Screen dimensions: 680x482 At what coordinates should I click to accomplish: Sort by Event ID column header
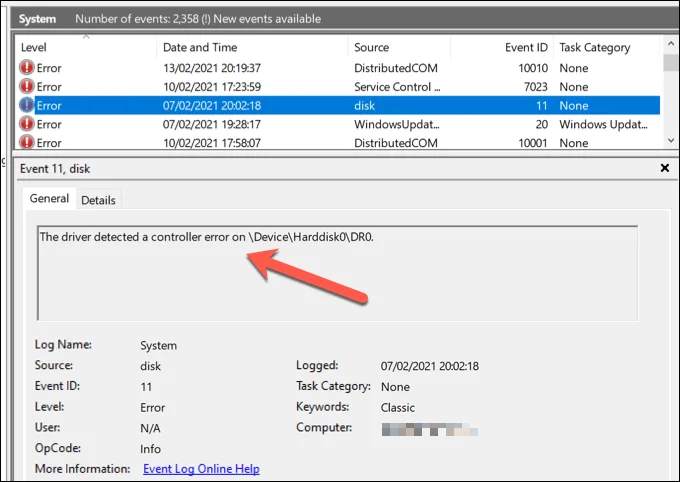tap(527, 47)
